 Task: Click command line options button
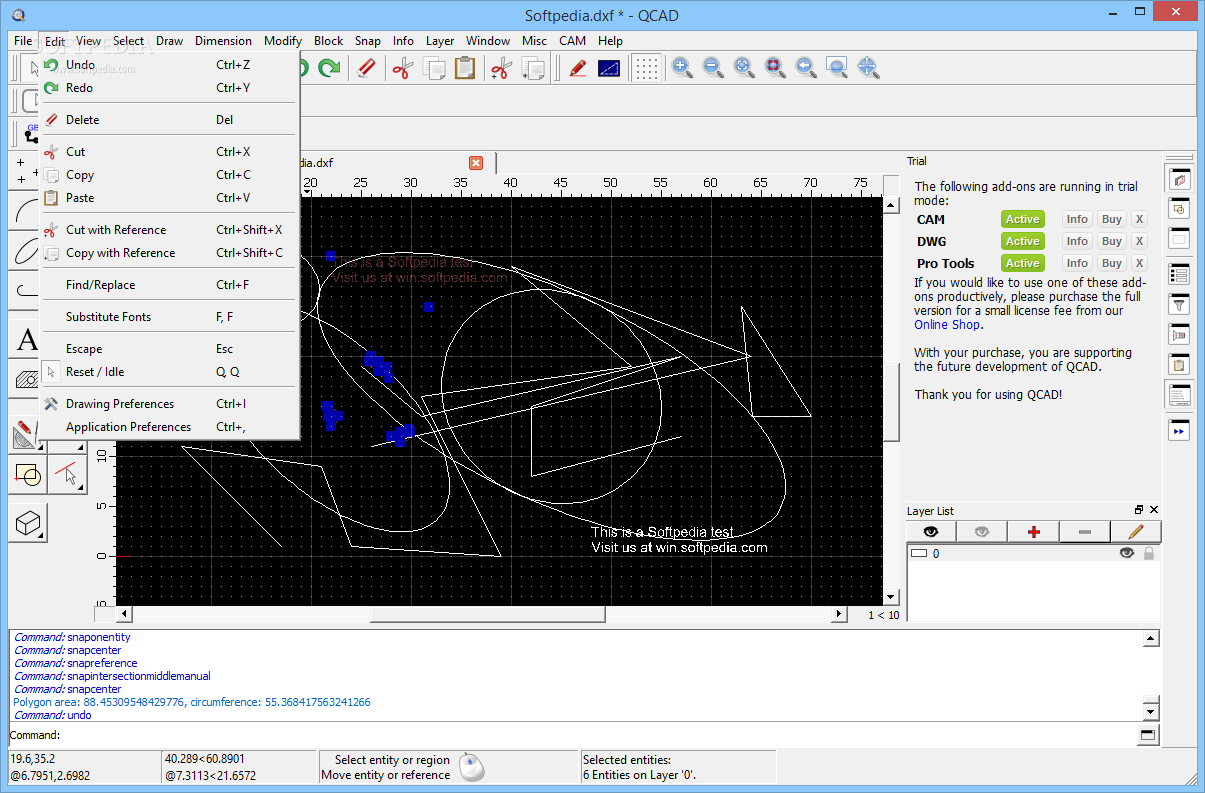tap(1148, 735)
